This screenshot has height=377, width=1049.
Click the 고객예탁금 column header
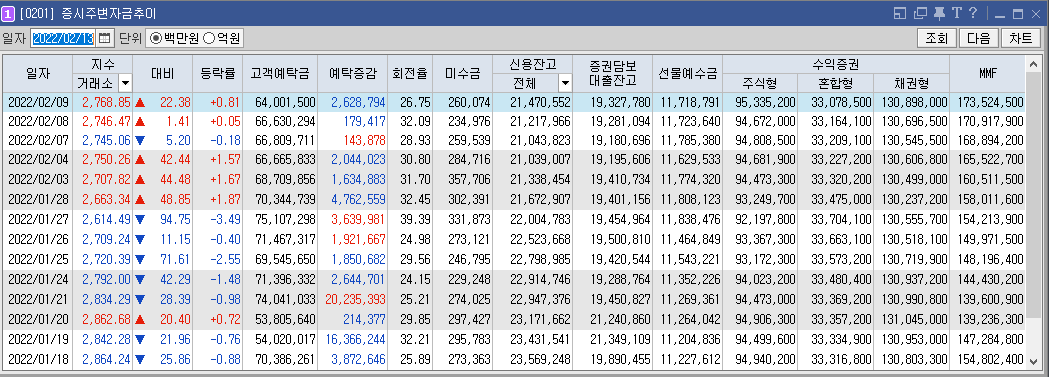280,74
